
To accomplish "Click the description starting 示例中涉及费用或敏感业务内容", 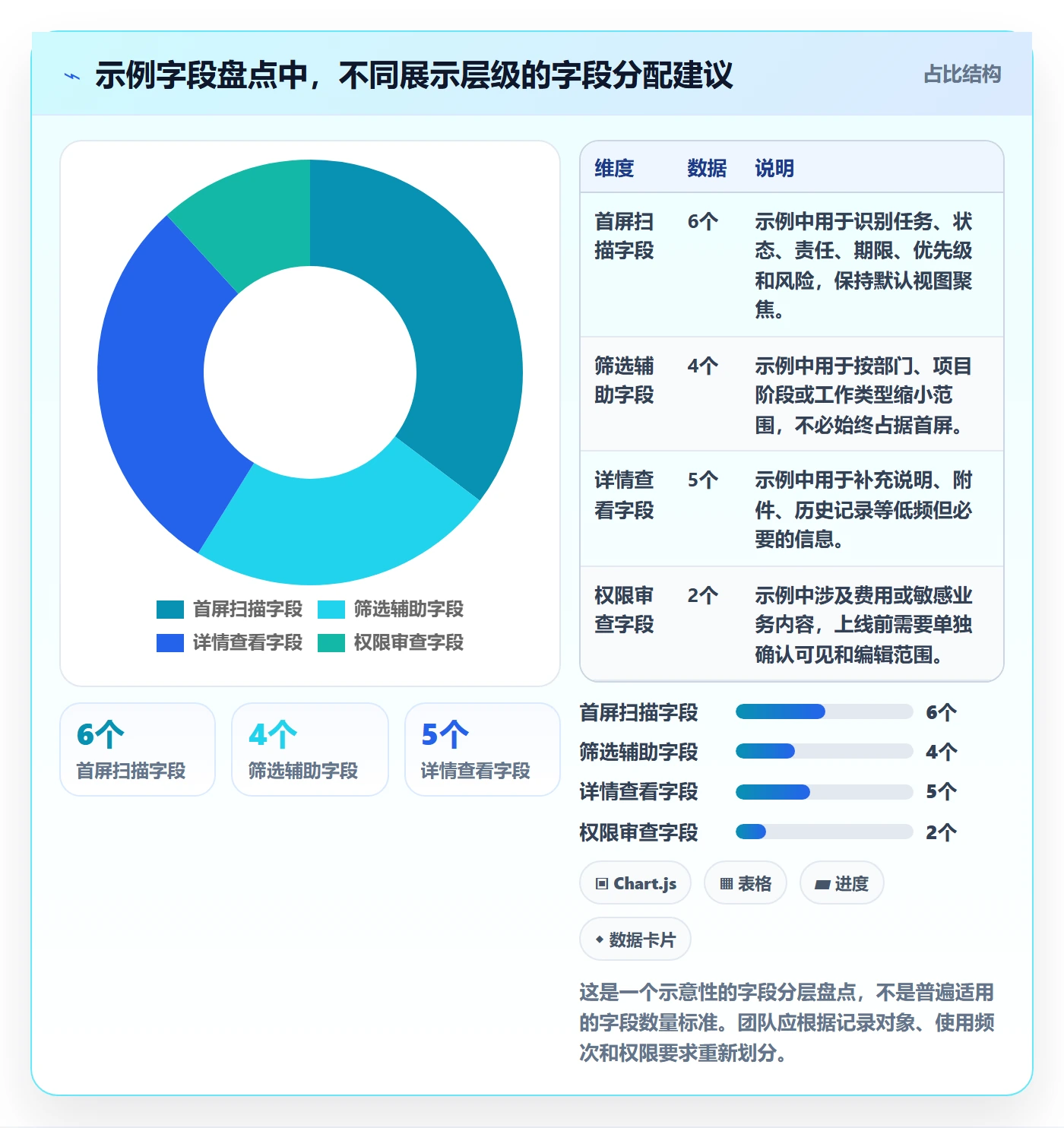I will point(863,625).
